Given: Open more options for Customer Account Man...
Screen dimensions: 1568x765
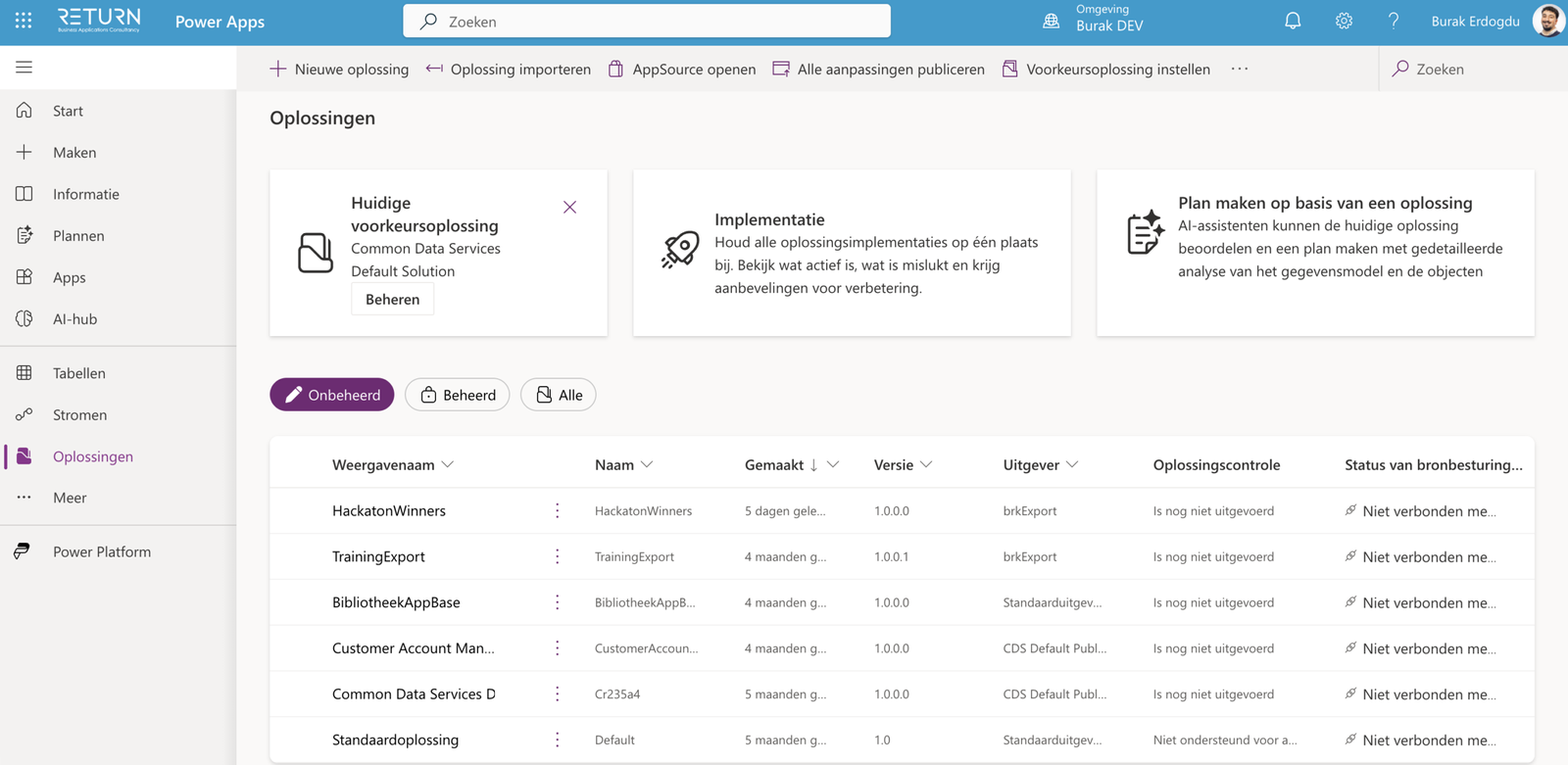Looking at the screenshot, I should tap(558, 648).
